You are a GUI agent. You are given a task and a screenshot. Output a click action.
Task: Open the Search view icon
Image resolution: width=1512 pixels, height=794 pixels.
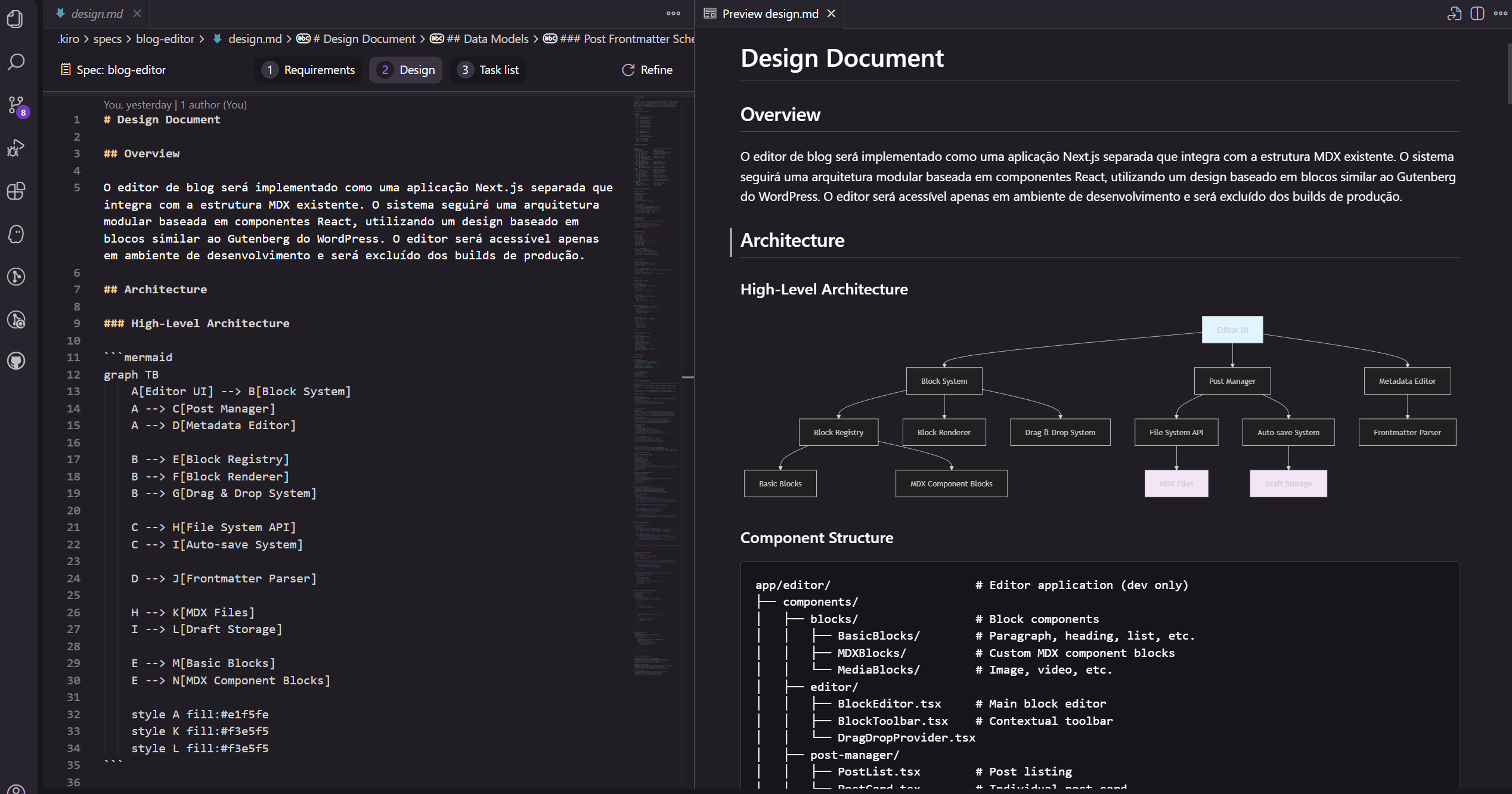click(x=16, y=62)
